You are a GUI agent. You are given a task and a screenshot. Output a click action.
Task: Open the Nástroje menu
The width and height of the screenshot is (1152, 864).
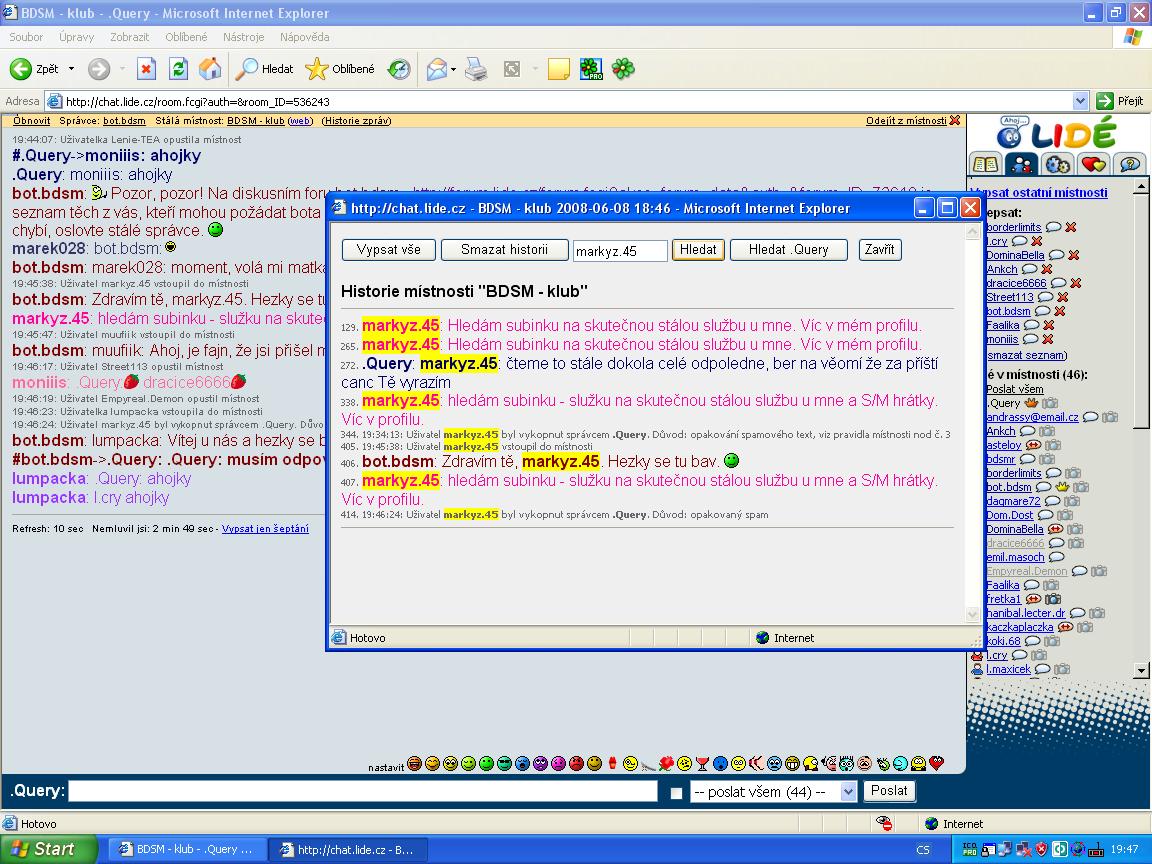point(243,37)
